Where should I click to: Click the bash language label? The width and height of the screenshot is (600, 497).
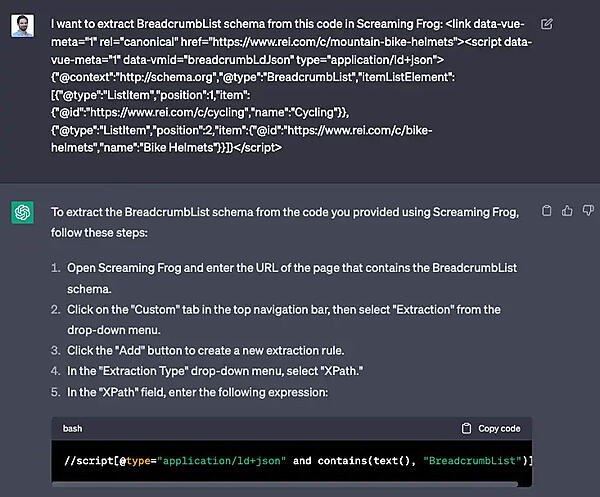tap(73, 428)
